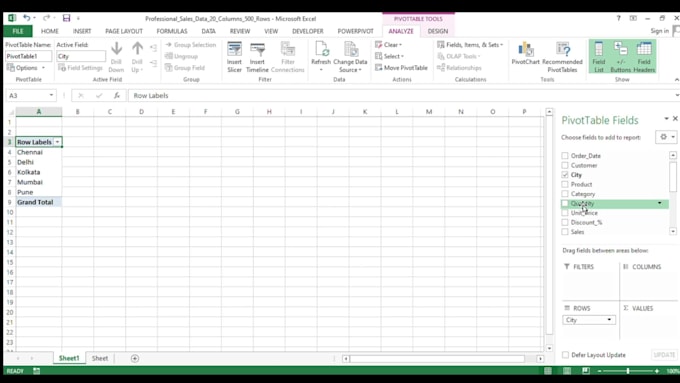Click the Normal view icon in status bar
This screenshot has height=383, width=680.
tap(548, 371)
